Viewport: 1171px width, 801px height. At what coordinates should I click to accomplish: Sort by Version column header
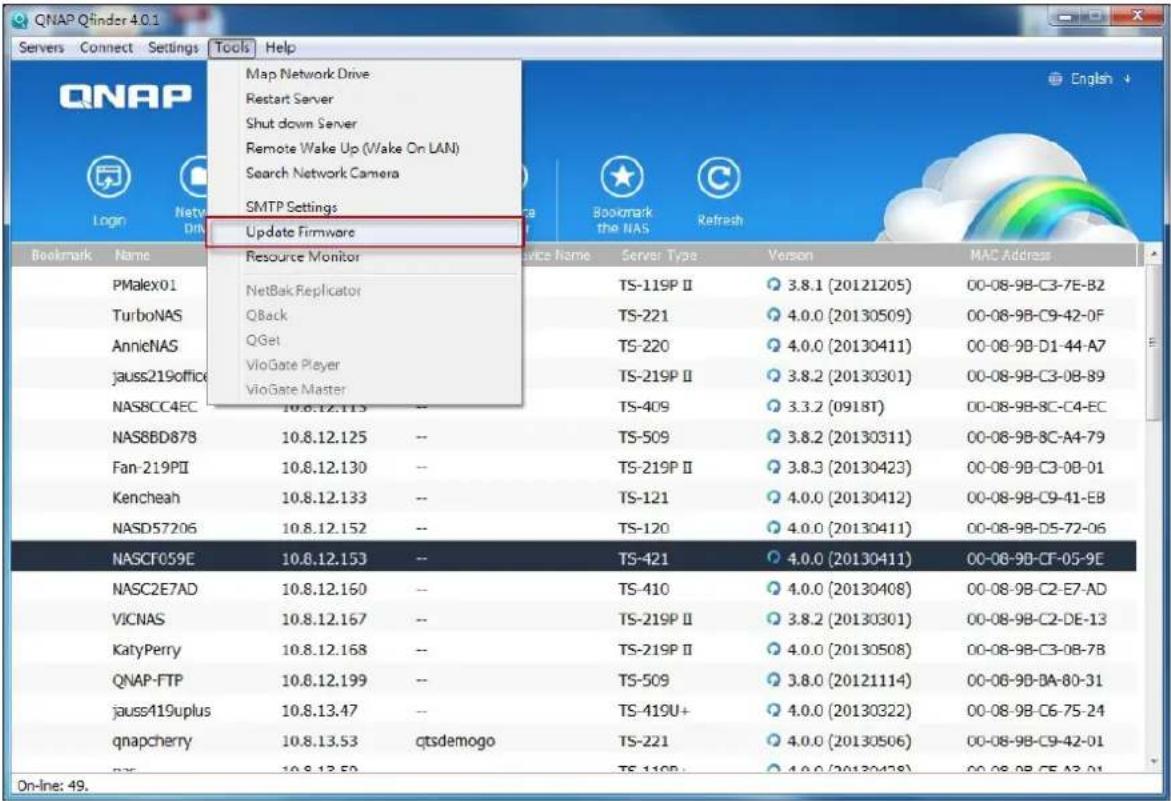pos(790,255)
